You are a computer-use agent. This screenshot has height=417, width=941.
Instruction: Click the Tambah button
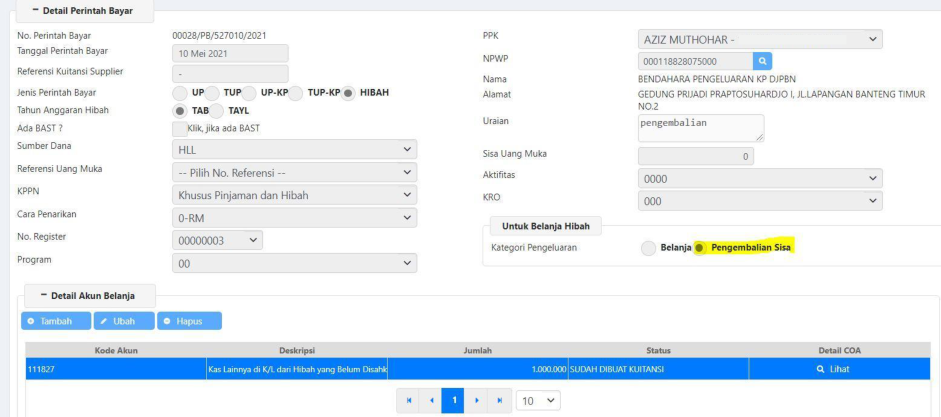(x=55, y=321)
